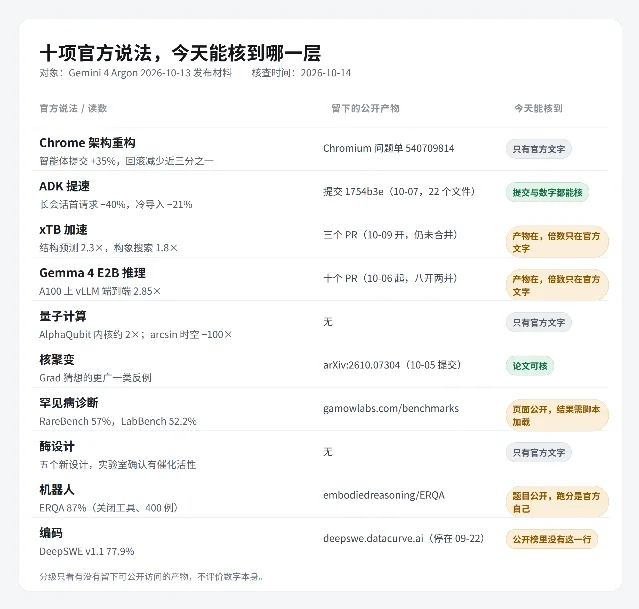Click the 'AlphaQubit 内核约 2×' detail line
The image size is (639, 609).
coord(136,335)
